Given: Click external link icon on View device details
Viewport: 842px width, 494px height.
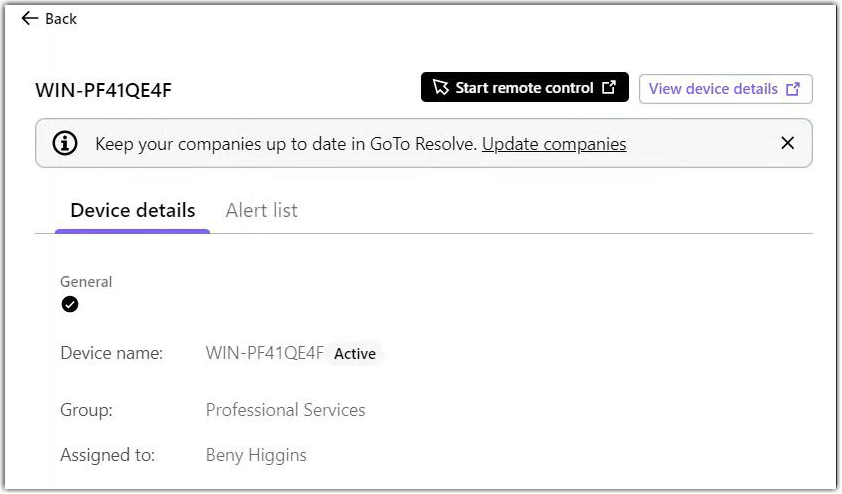Looking at the screenshot, I should point(793,89).
